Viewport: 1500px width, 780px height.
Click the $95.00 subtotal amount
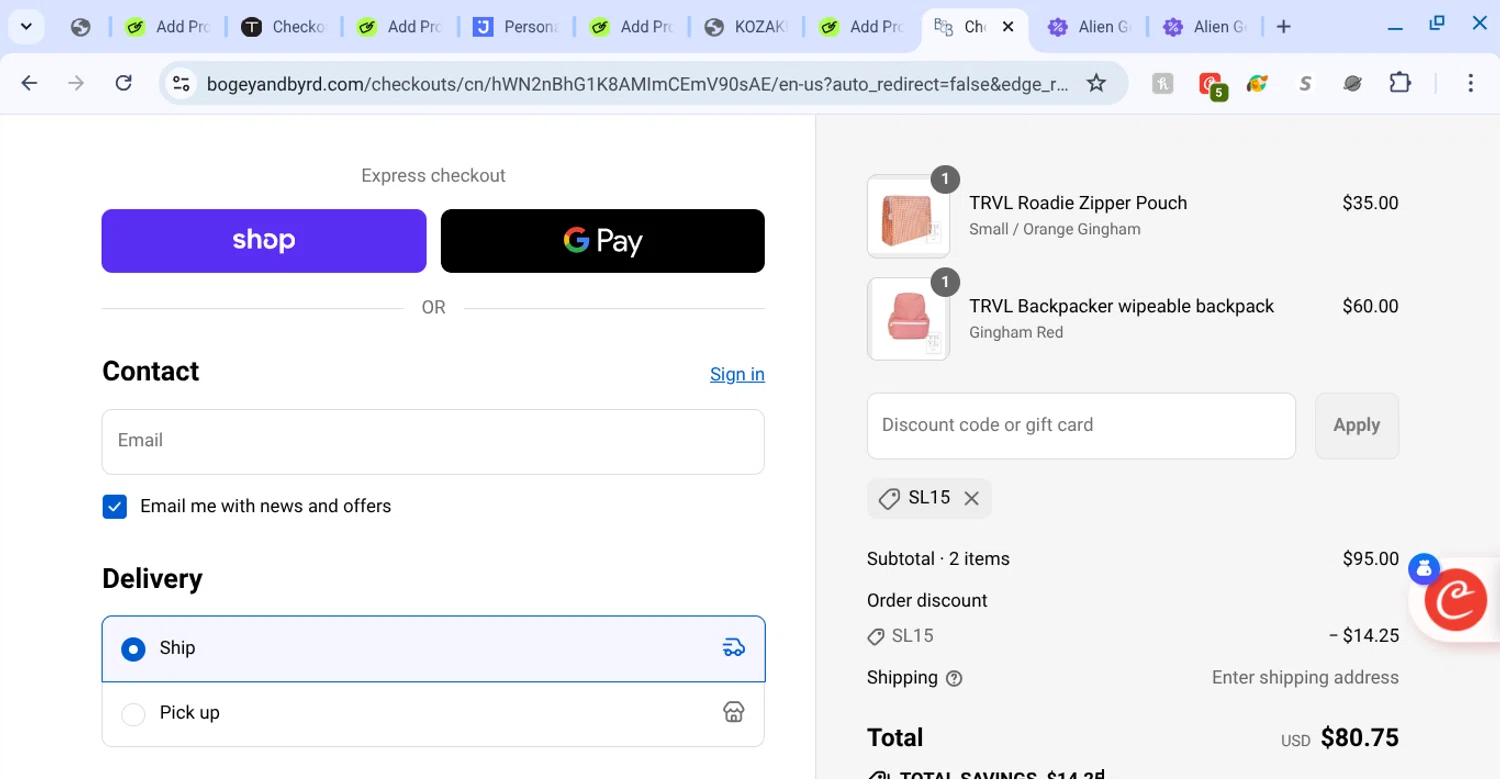(x=1370, y=559)
